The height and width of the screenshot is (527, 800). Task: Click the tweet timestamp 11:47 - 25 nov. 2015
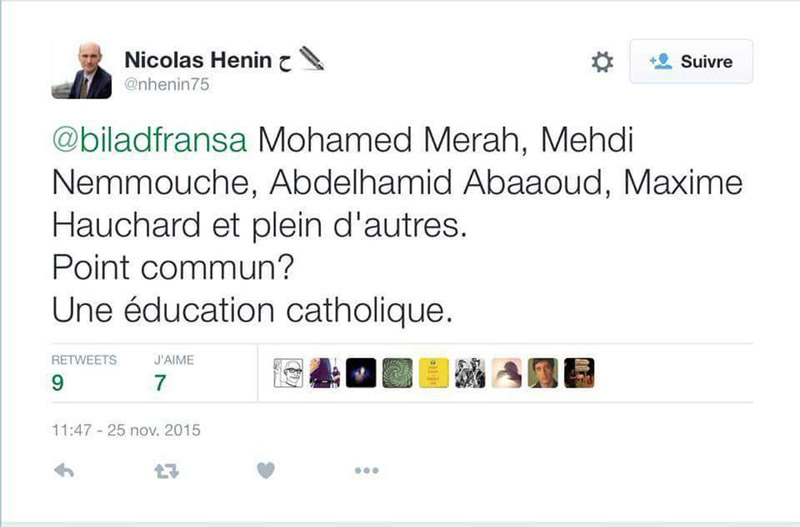tap(125, 432)
